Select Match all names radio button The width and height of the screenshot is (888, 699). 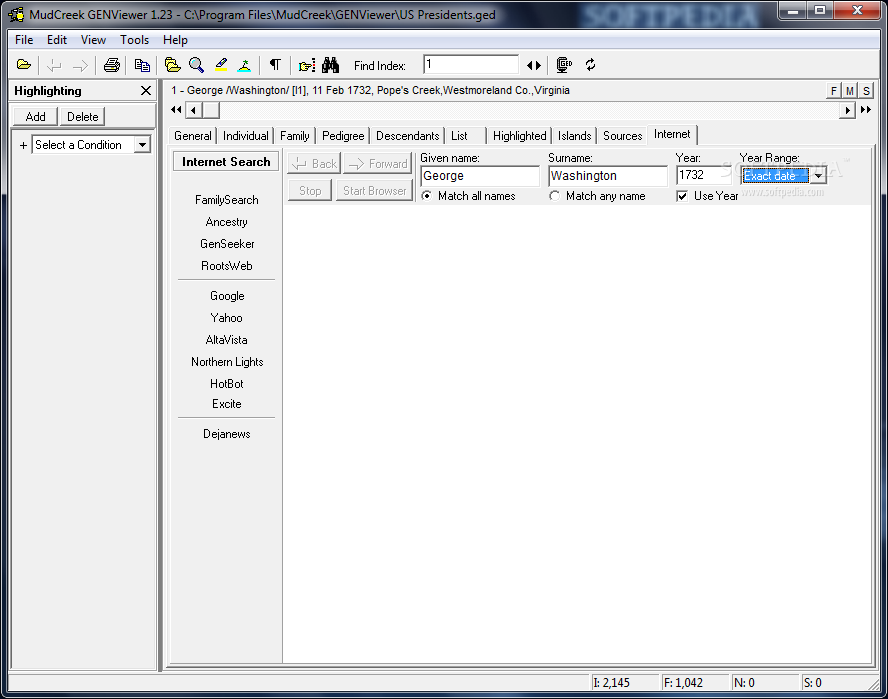click(426, 196)
